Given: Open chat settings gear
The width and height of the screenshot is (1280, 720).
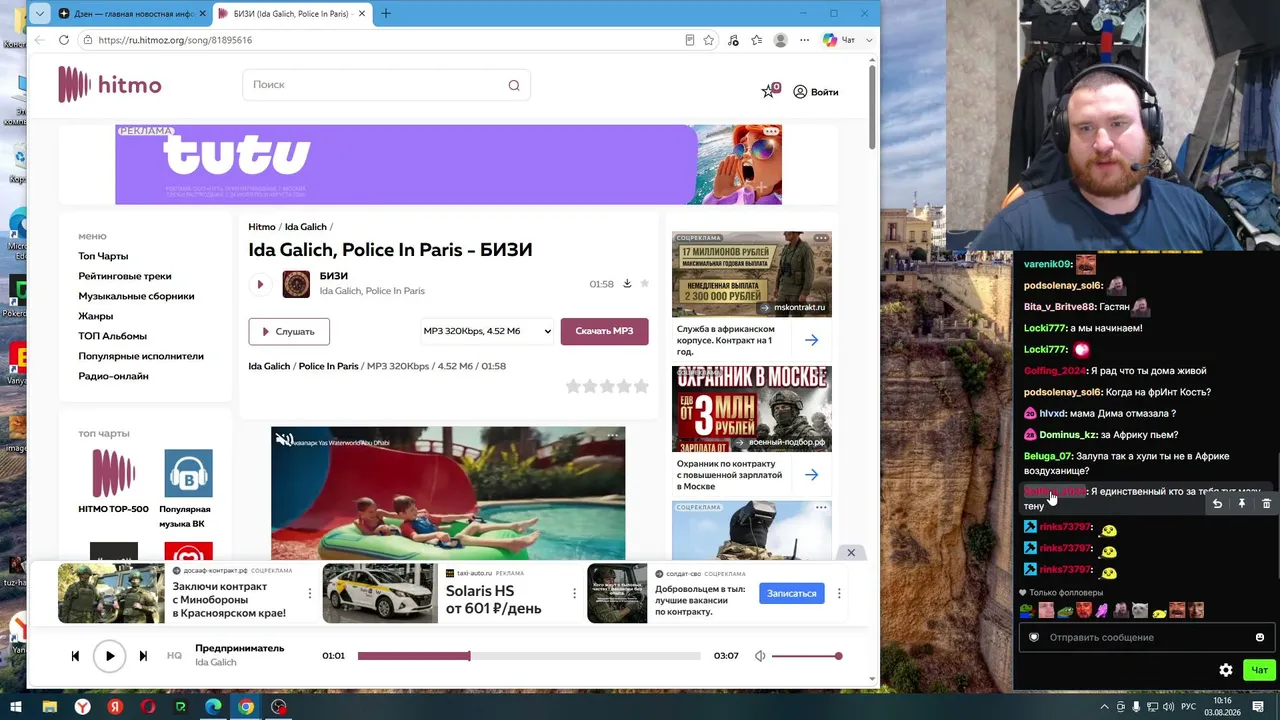Looking at the screenshot, I should [1226, 670].
